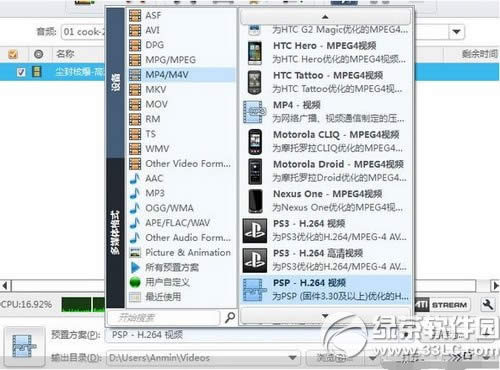Click the WMV film icon
The width and height of the screenshot is (500, 370).
coord(135,149)
